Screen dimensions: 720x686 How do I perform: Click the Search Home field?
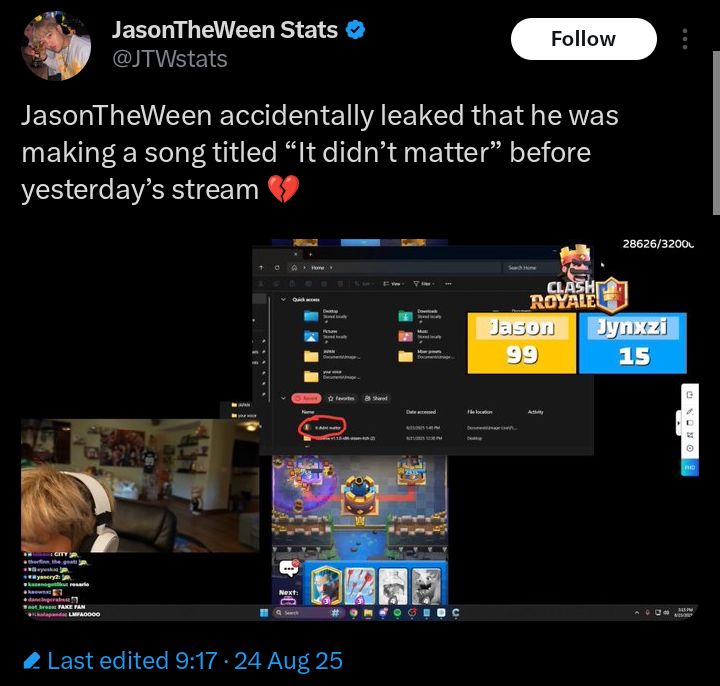(x=523, y=268)
